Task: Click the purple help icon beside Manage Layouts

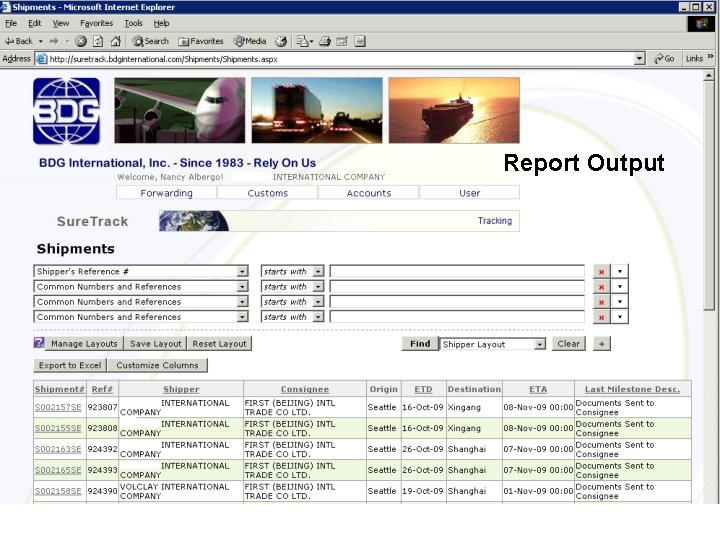Action: (39, 343)
